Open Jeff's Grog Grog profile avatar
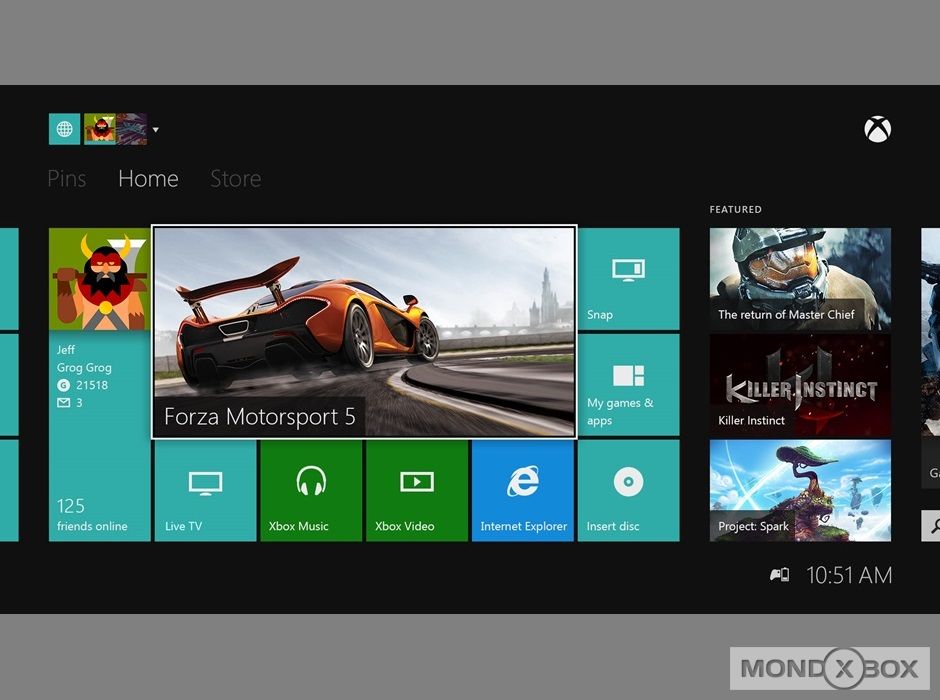Image resolution: width=940 pixels, height=700 pixels. tap(99, 279)
